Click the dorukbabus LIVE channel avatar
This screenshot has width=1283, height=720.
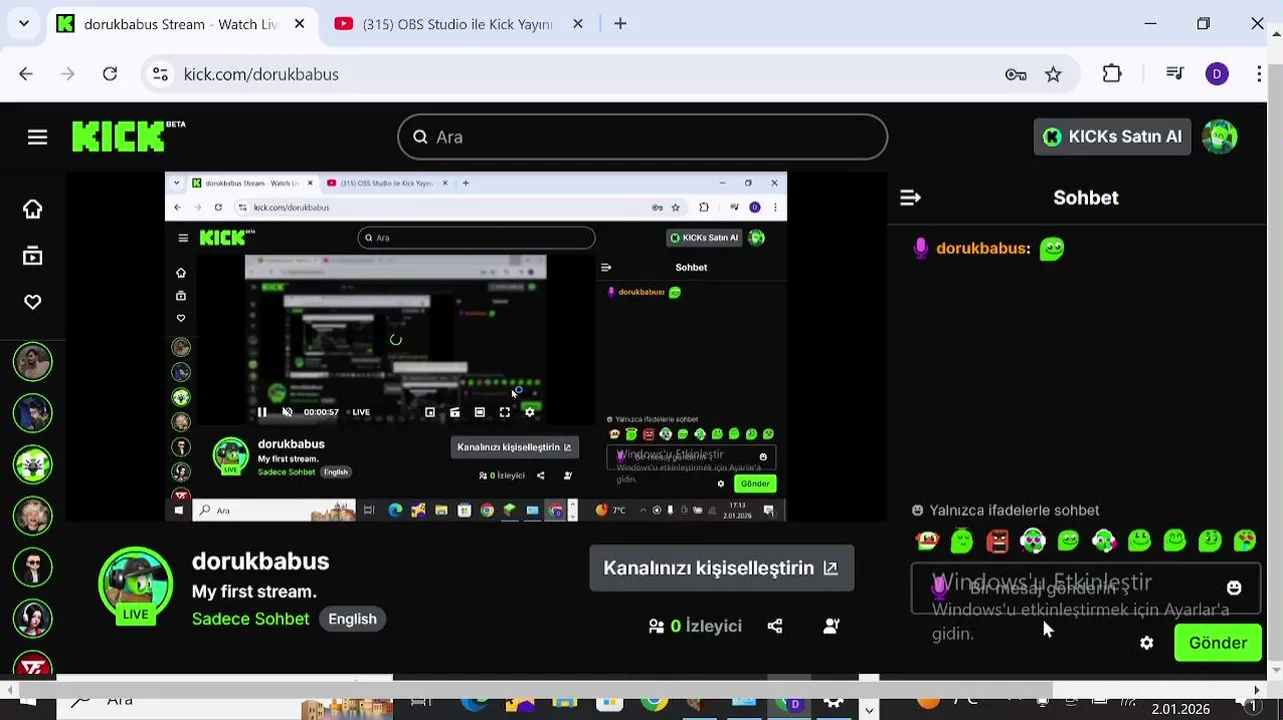(135, 585)
